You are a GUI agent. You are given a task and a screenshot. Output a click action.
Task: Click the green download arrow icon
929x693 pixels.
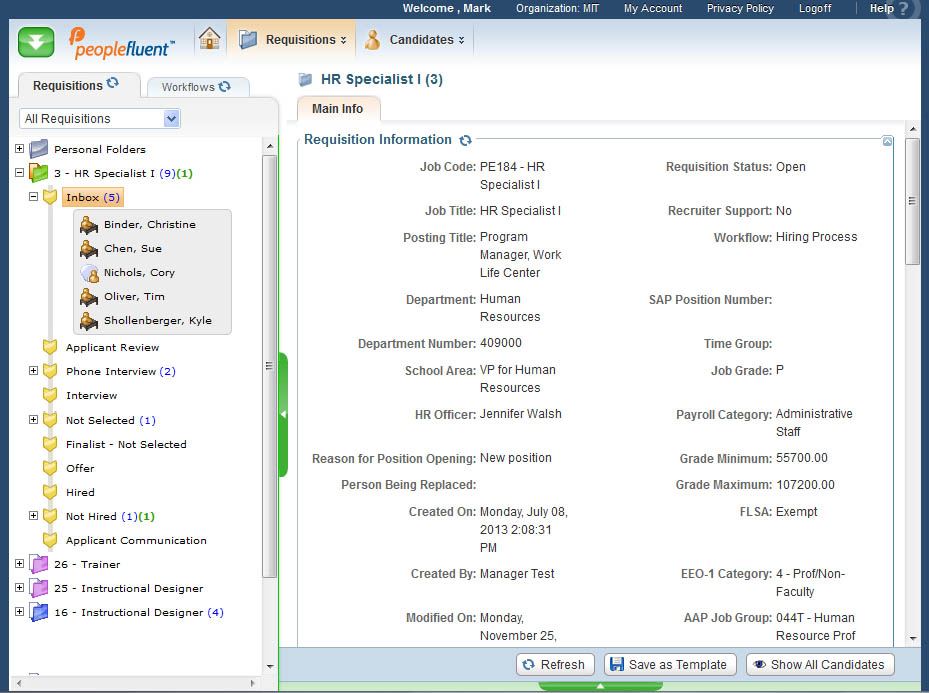click(x=36, y=42)
